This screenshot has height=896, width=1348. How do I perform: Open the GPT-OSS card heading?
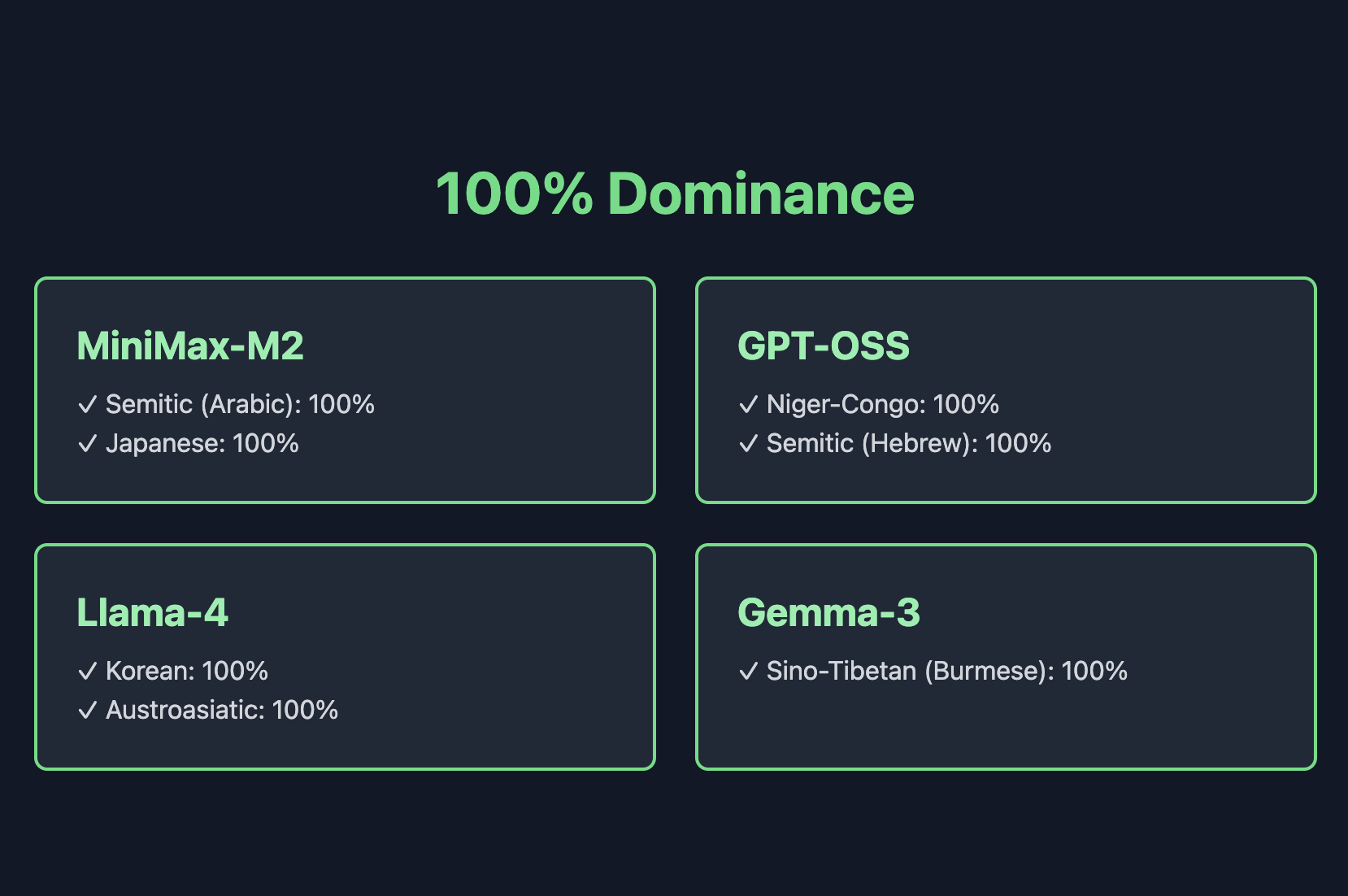pyautogui.click(x=823, y=346)
